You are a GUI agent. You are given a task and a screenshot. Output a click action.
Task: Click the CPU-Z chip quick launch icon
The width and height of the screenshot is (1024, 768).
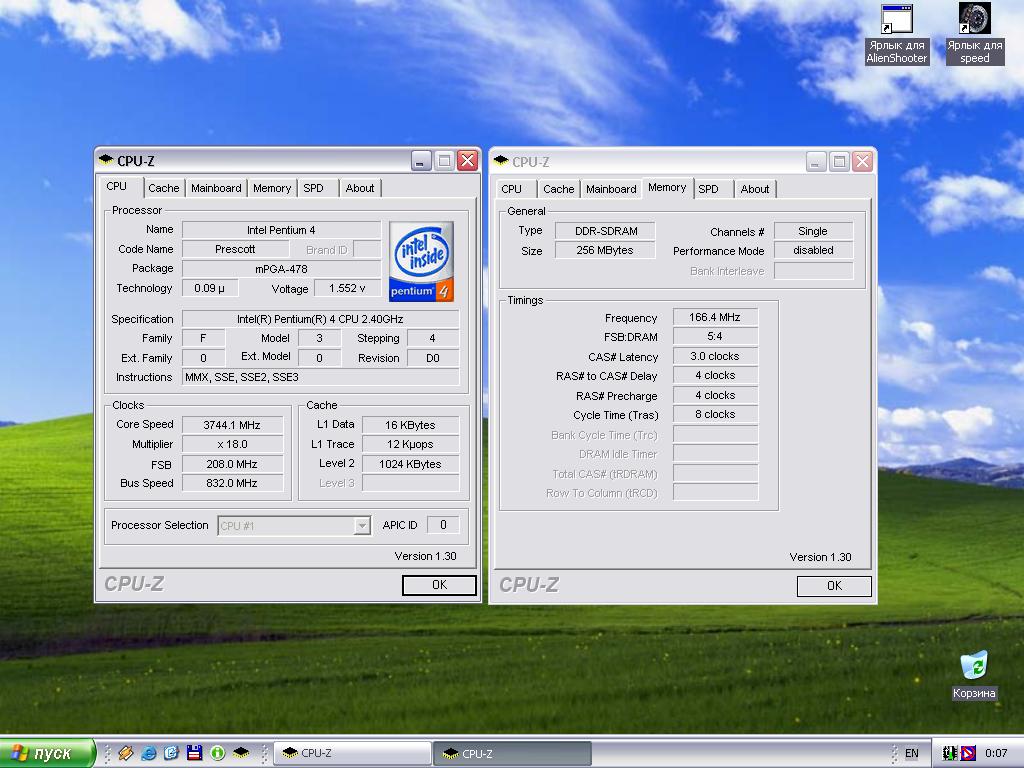(x=241, y=753)
